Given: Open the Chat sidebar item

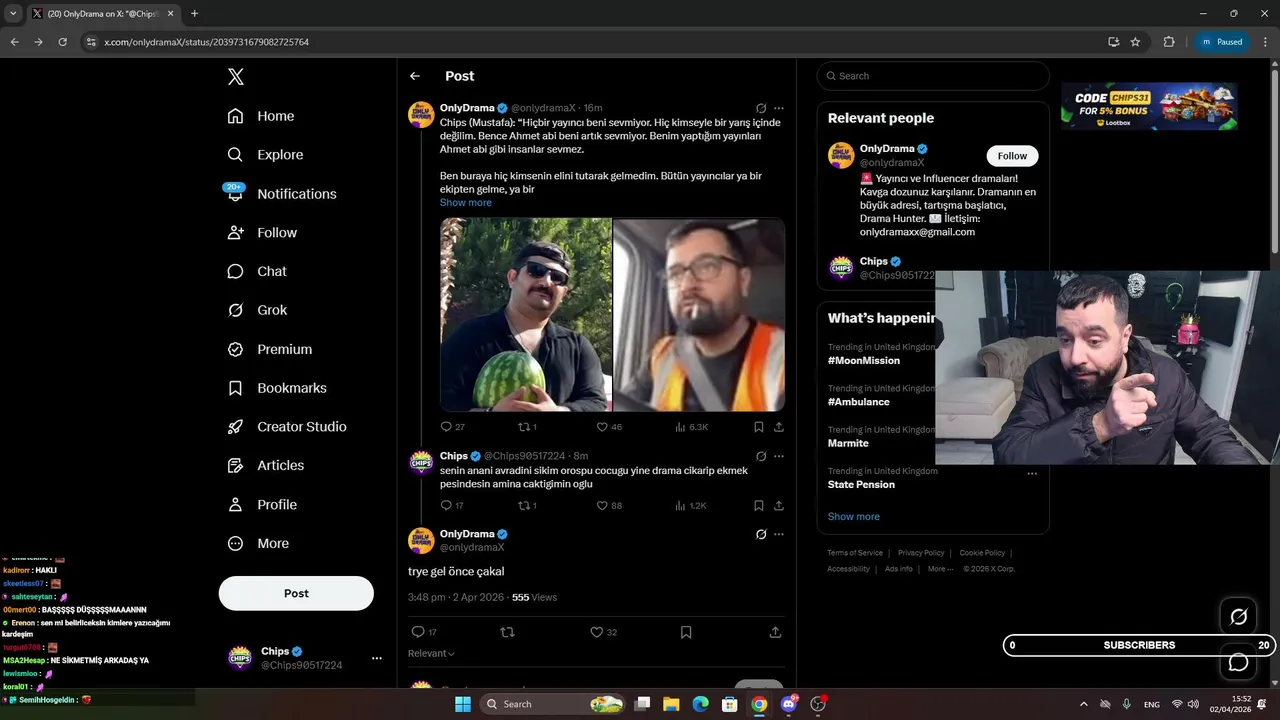Looking at the screenshot, I should [x=257, y=271].
